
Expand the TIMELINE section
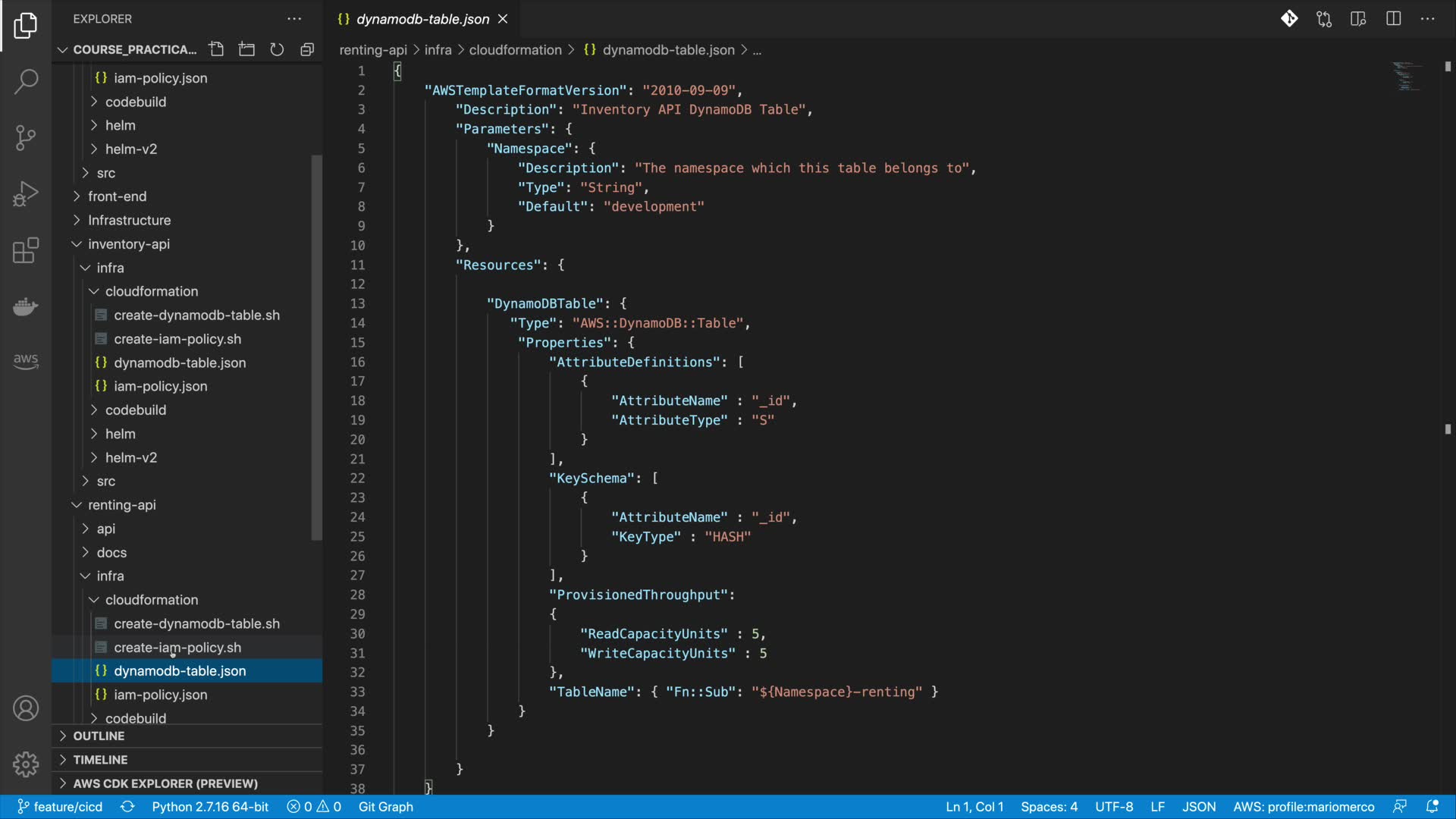pyautogui.click(x=100, y=759)
